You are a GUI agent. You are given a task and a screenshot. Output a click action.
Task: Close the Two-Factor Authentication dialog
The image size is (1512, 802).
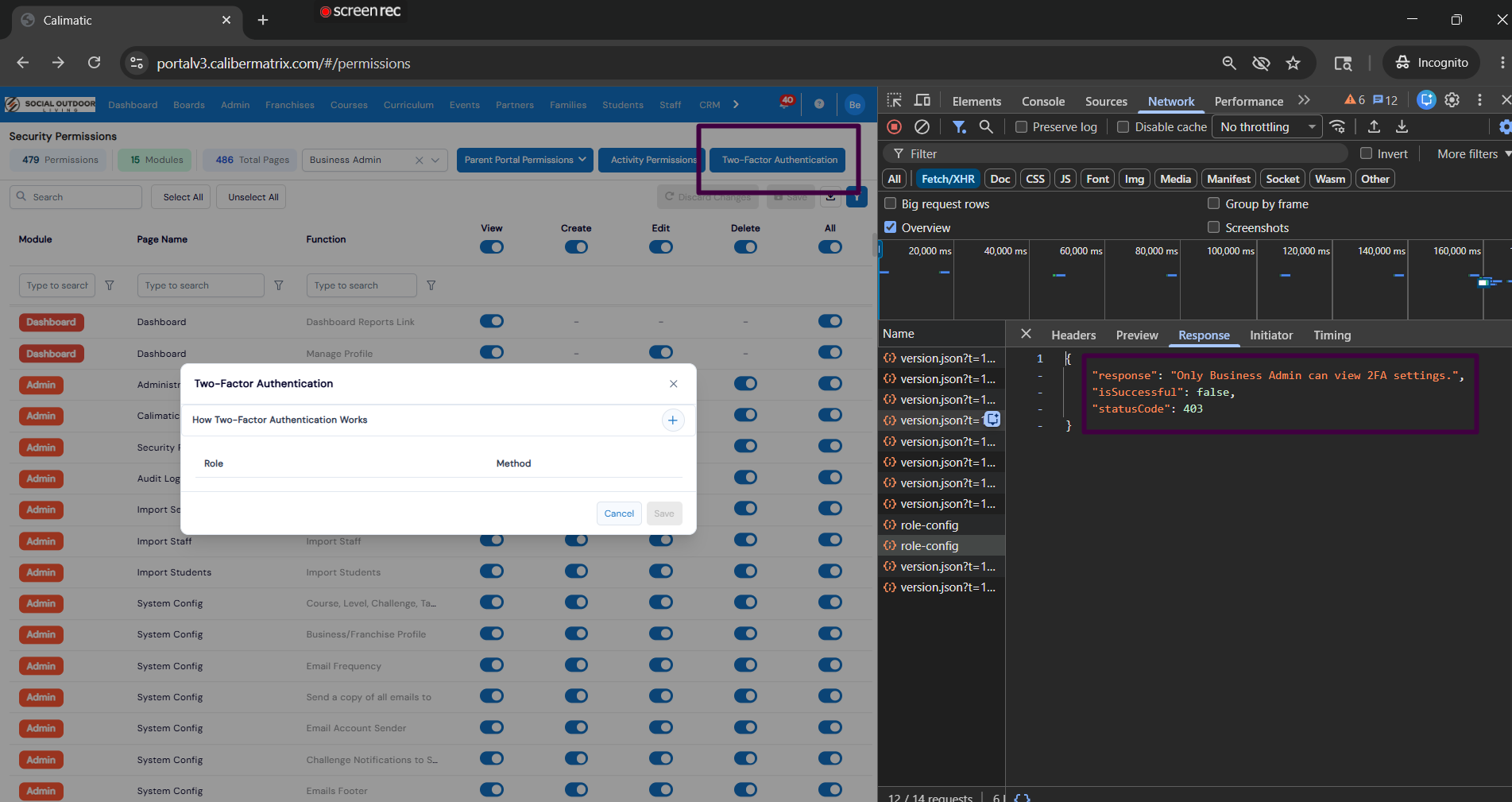[674, 384]
